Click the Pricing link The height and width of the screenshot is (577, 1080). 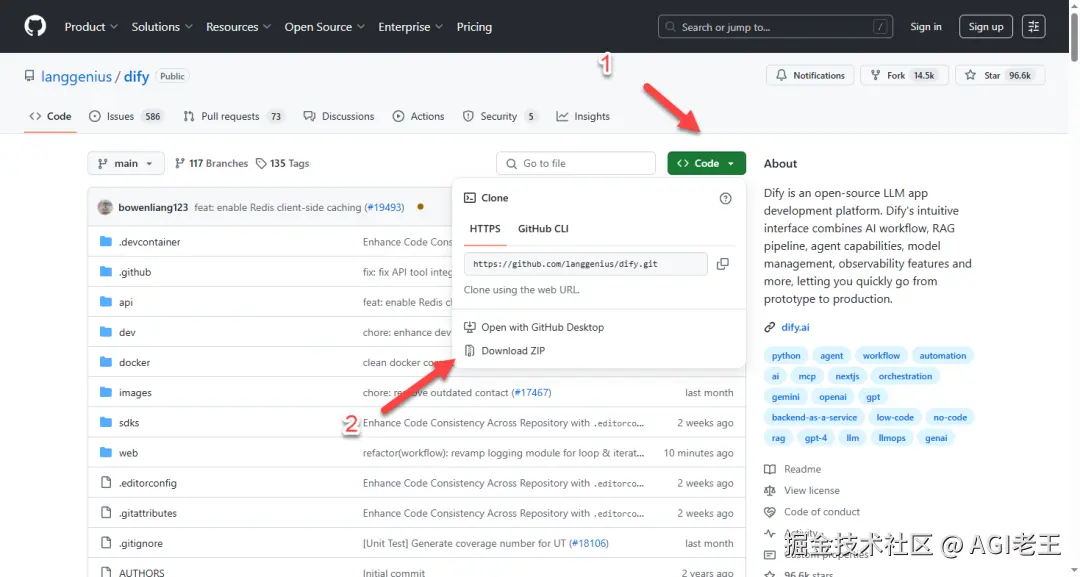(474, 27)
